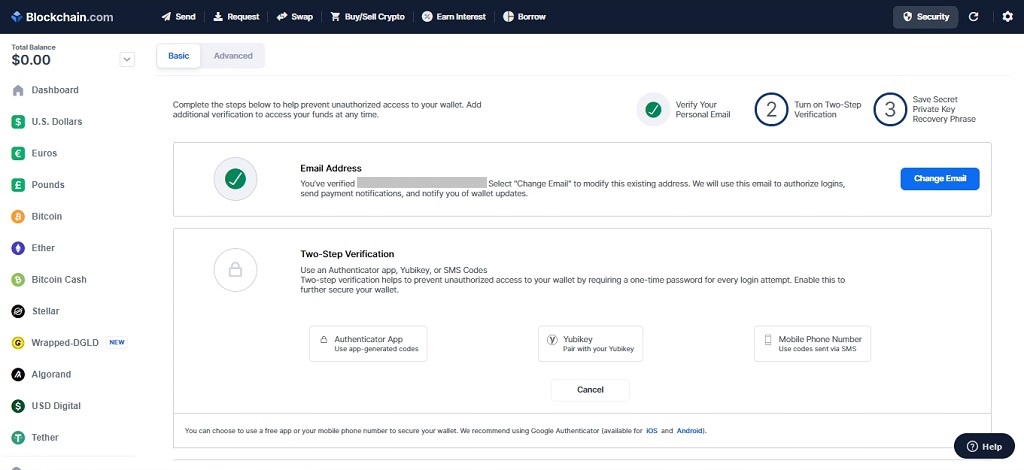Screen dimensions: 1024x470
Task: Click the Buy/Sell Crypto cart icon
Action: coord(336,17)
